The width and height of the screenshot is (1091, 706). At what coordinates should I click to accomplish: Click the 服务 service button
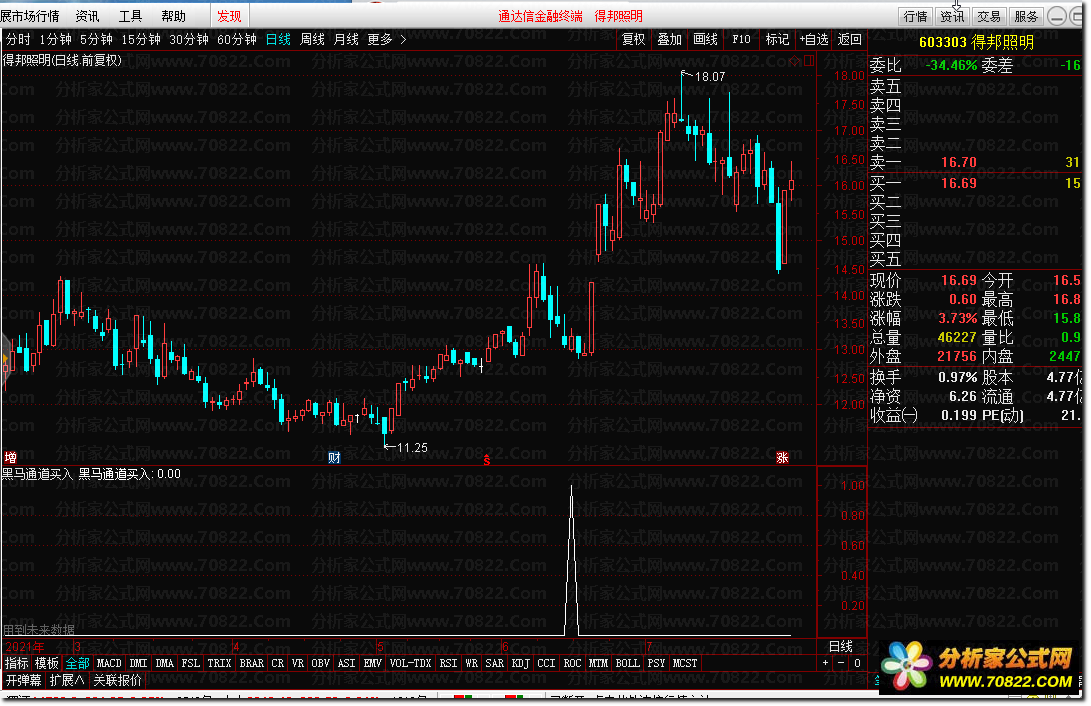(x=1026, y=17)
